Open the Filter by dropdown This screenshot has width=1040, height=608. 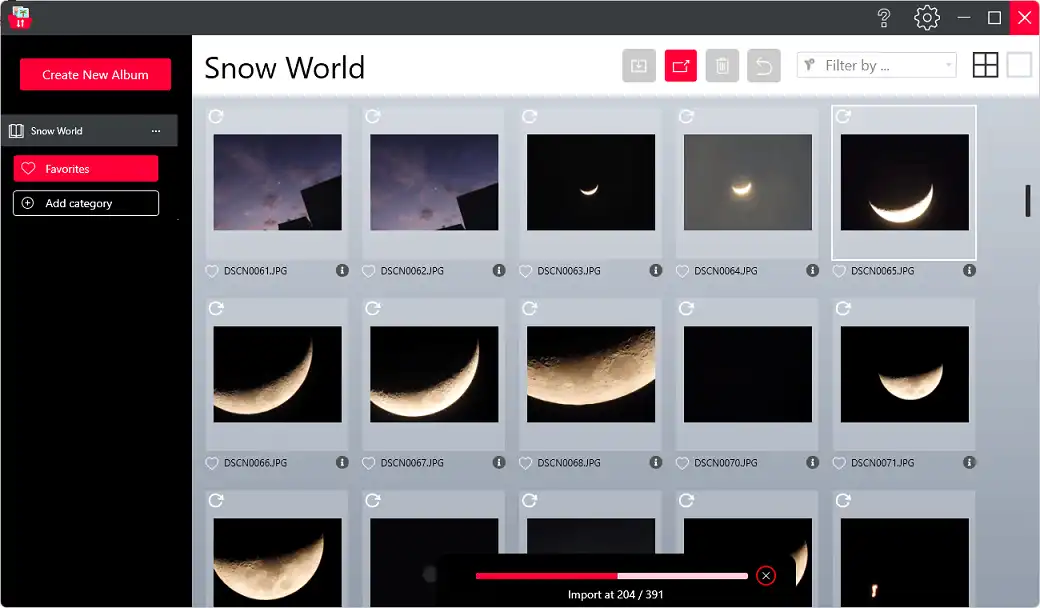point(876,66)
